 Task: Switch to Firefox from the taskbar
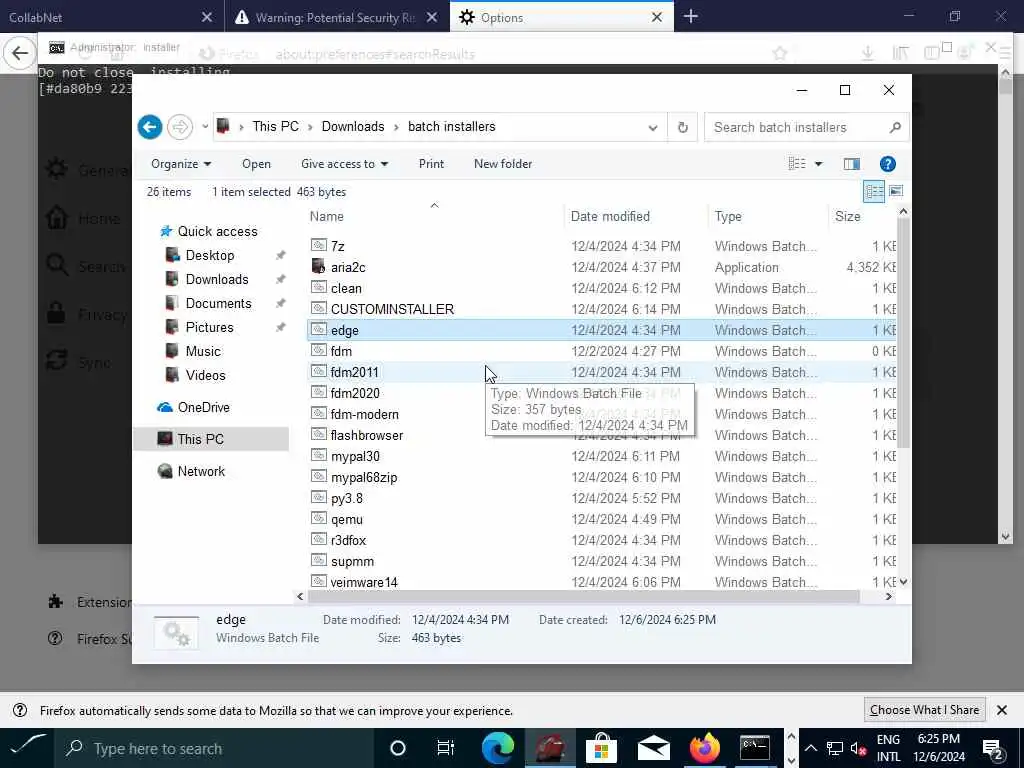pos(704,748)
